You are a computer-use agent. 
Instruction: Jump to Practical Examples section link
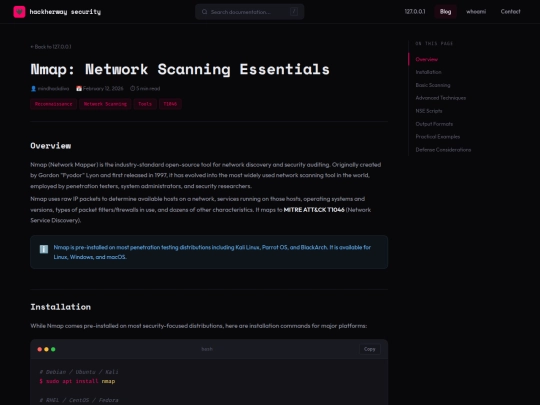[x=438, y=137]
